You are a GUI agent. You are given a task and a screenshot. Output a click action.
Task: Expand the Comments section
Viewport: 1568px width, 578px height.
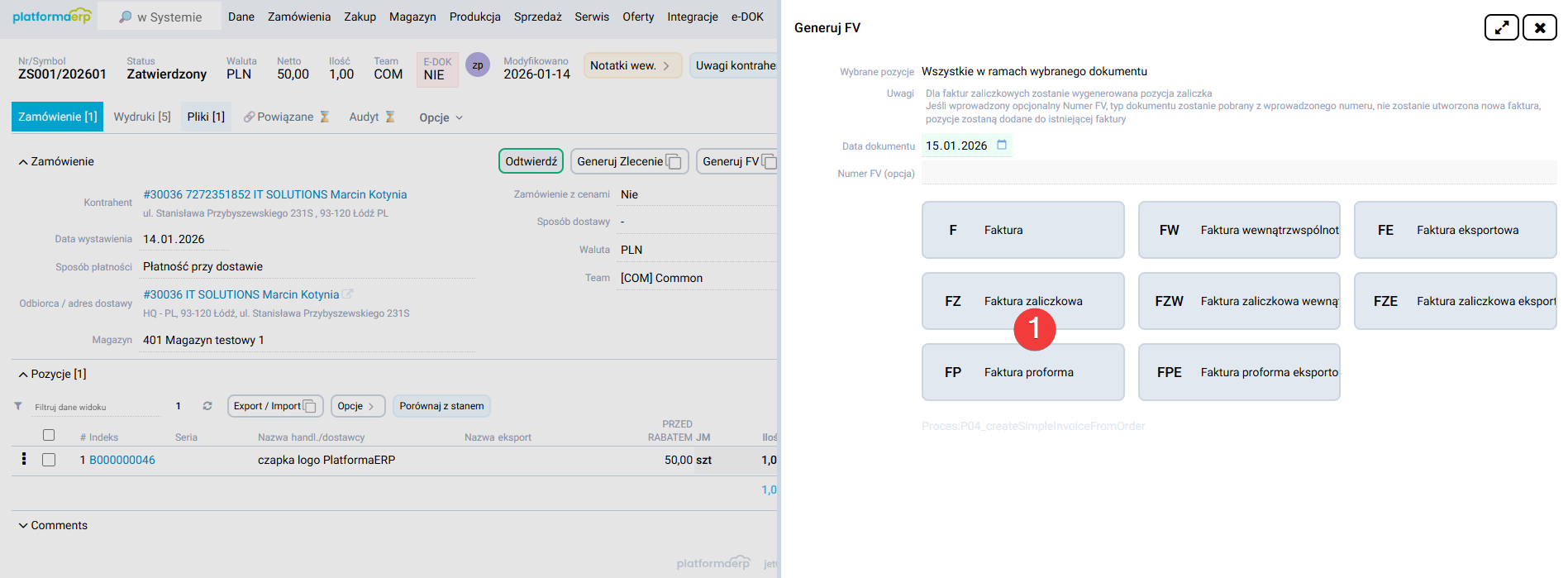(x=23, y=526)
